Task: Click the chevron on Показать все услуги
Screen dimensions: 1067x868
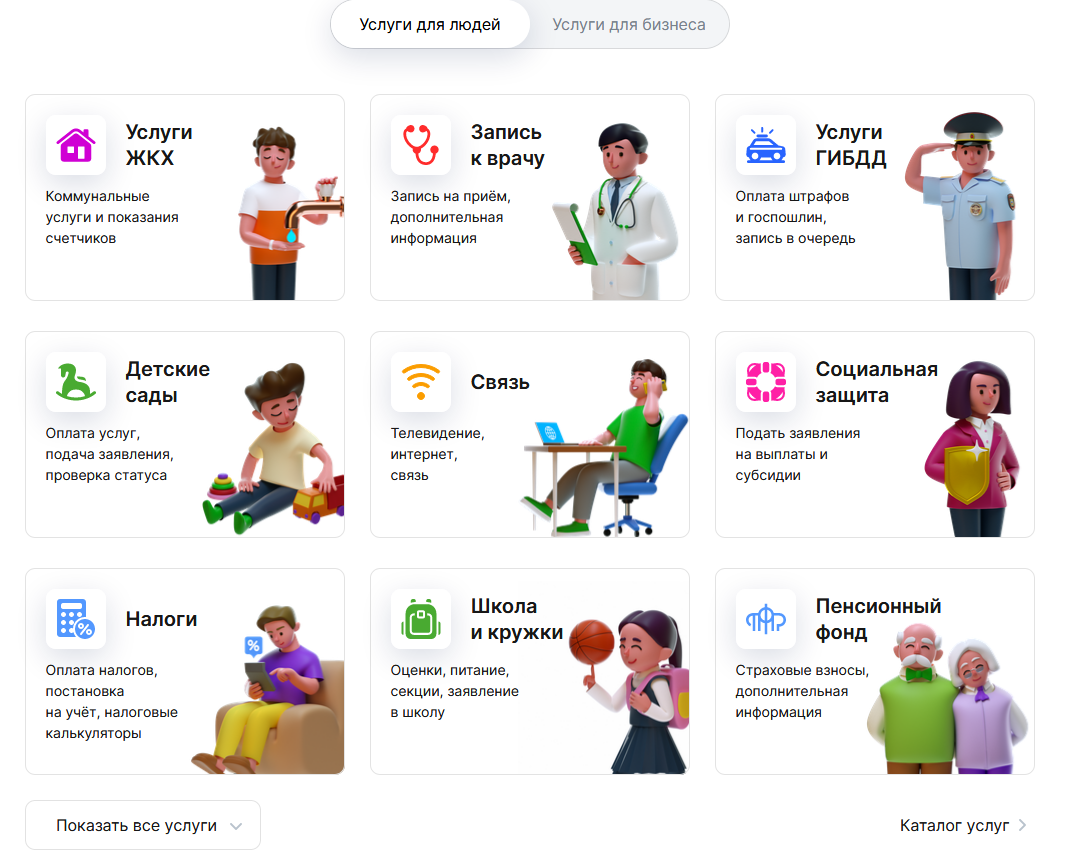Action: (236, 827)
